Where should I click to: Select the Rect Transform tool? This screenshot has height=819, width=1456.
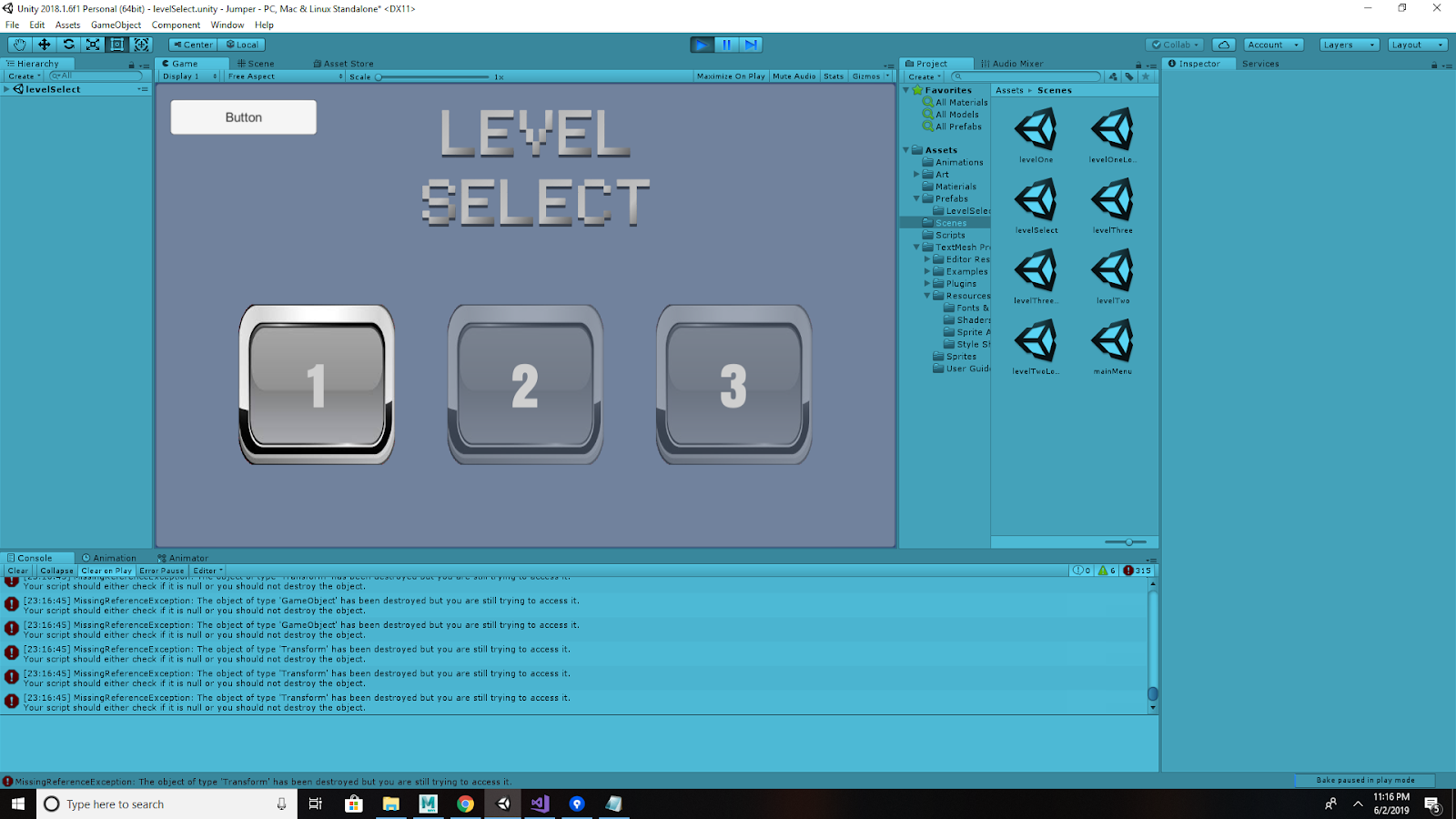(x=117, y=45)
